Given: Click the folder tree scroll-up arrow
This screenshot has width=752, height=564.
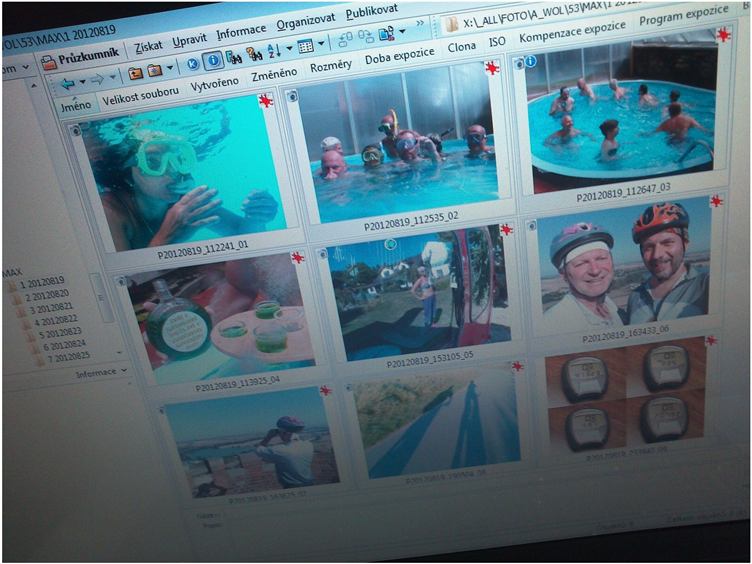Looking at the screenshot, I should pyautogui.click(x=34, y=85).
